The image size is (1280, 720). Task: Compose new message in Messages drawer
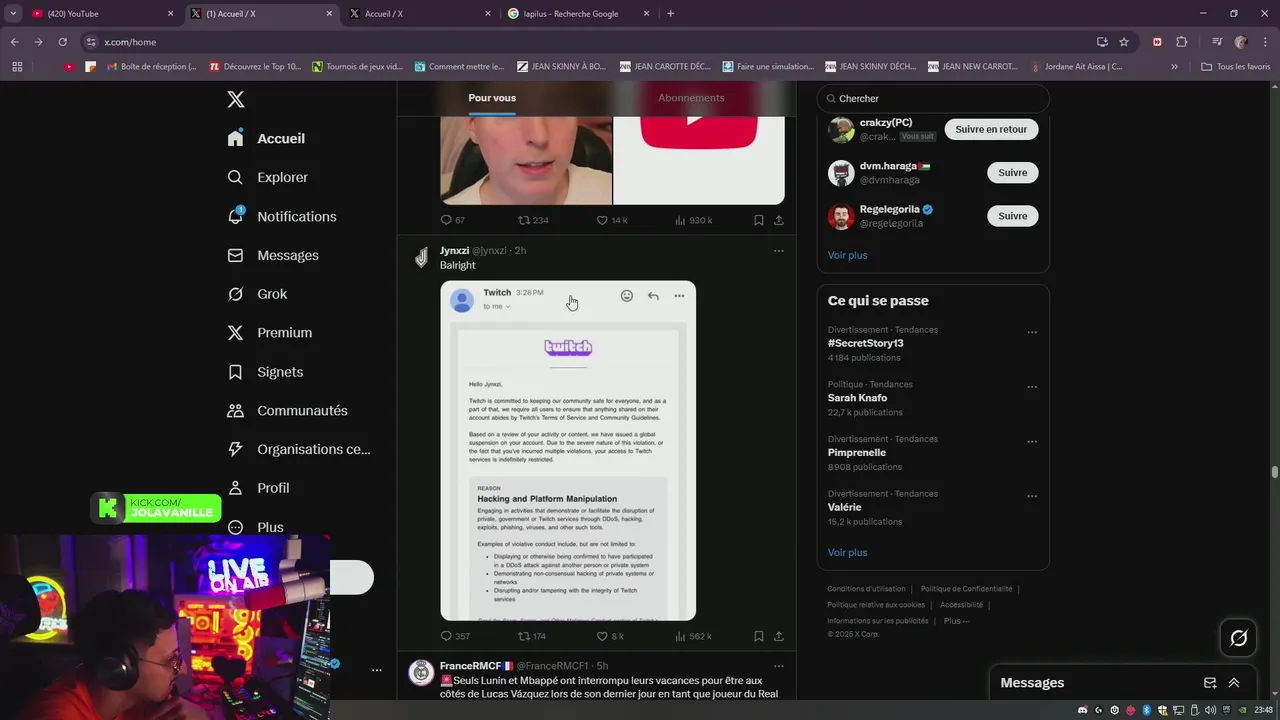click(1210, 683)
